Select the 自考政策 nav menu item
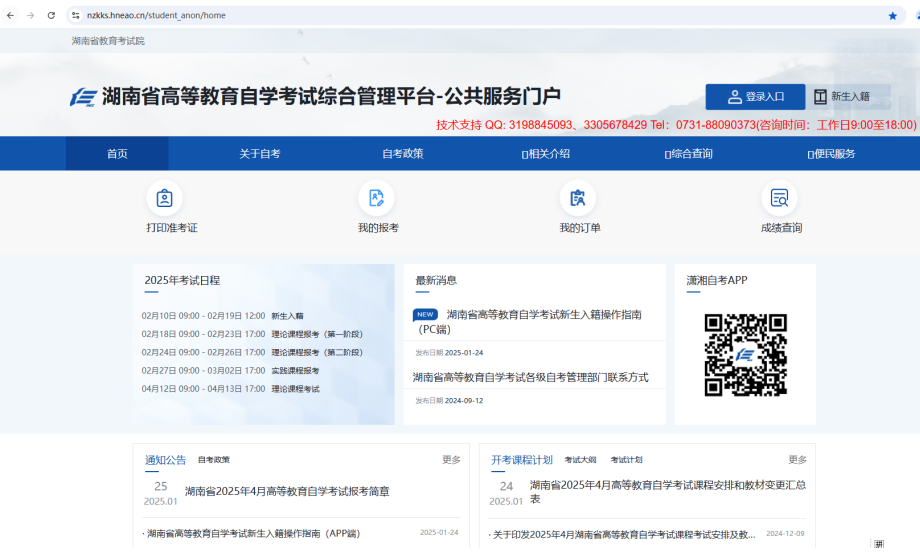The height and width of the screenshot is (556, 920). [402, 154]
